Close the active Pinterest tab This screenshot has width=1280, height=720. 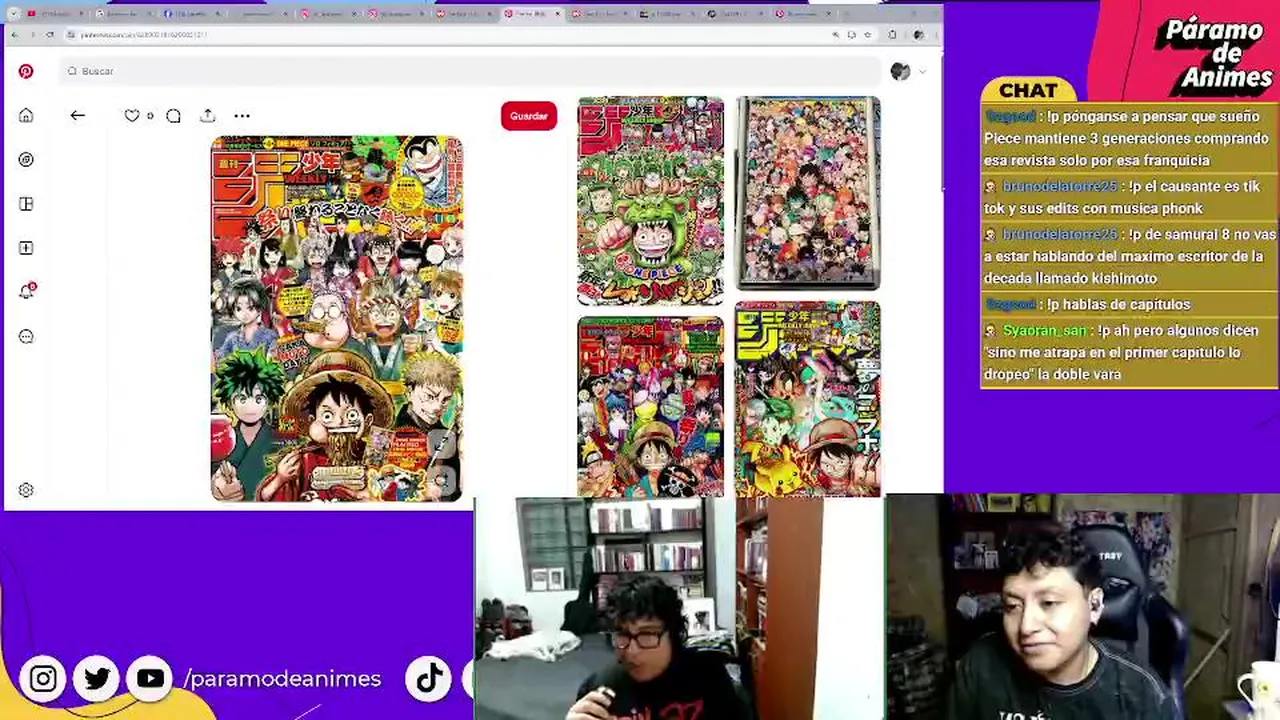[x=558, y=14]
